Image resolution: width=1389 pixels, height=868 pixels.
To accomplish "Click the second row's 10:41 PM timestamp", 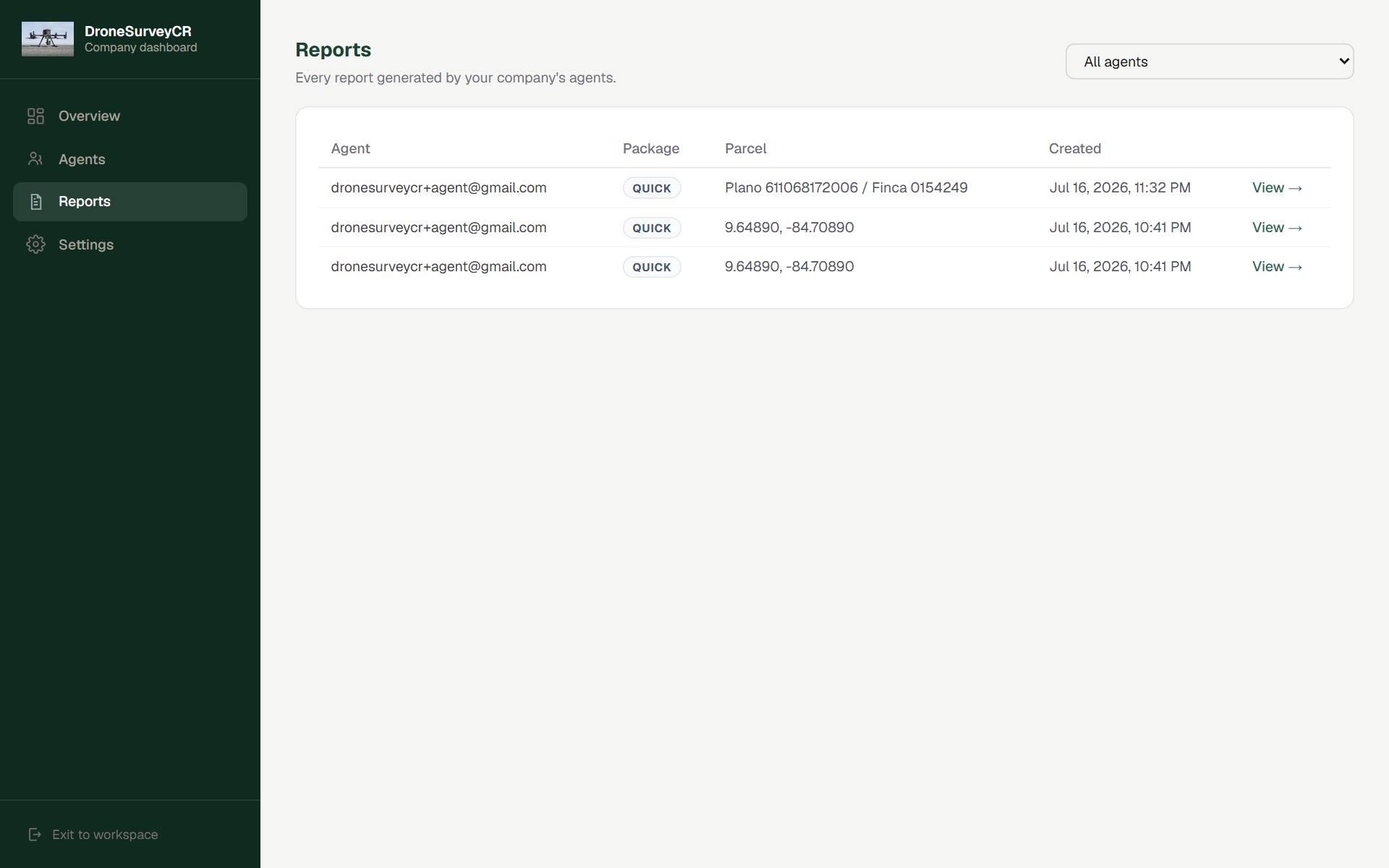I will point(1120,228).
